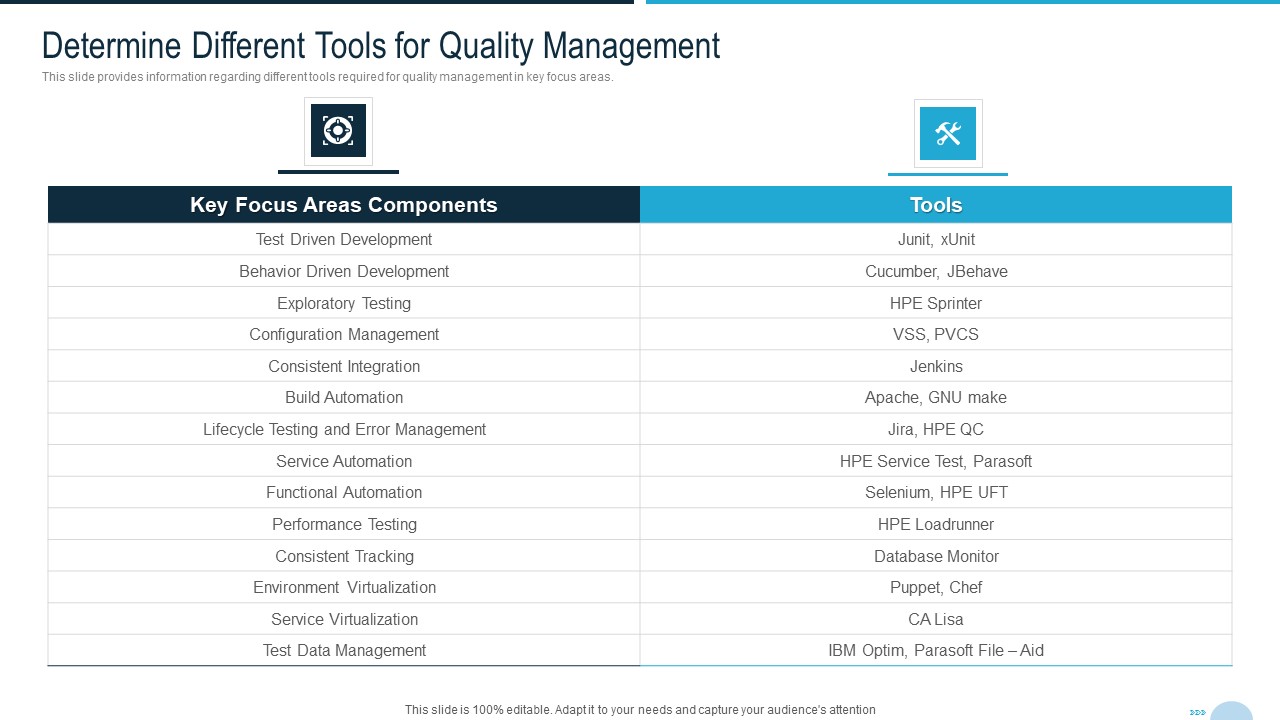The width and height of the screenshot is (1280, 720).
Task: Click the '100% editable' footer note
Action: [x=640, y=710]
